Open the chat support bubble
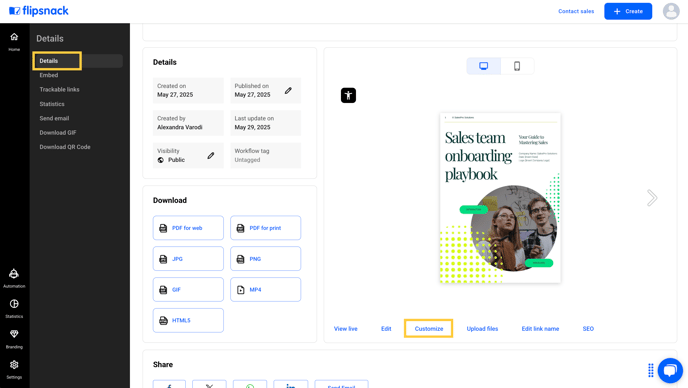The image size is (688, 388). coord(670,370)
